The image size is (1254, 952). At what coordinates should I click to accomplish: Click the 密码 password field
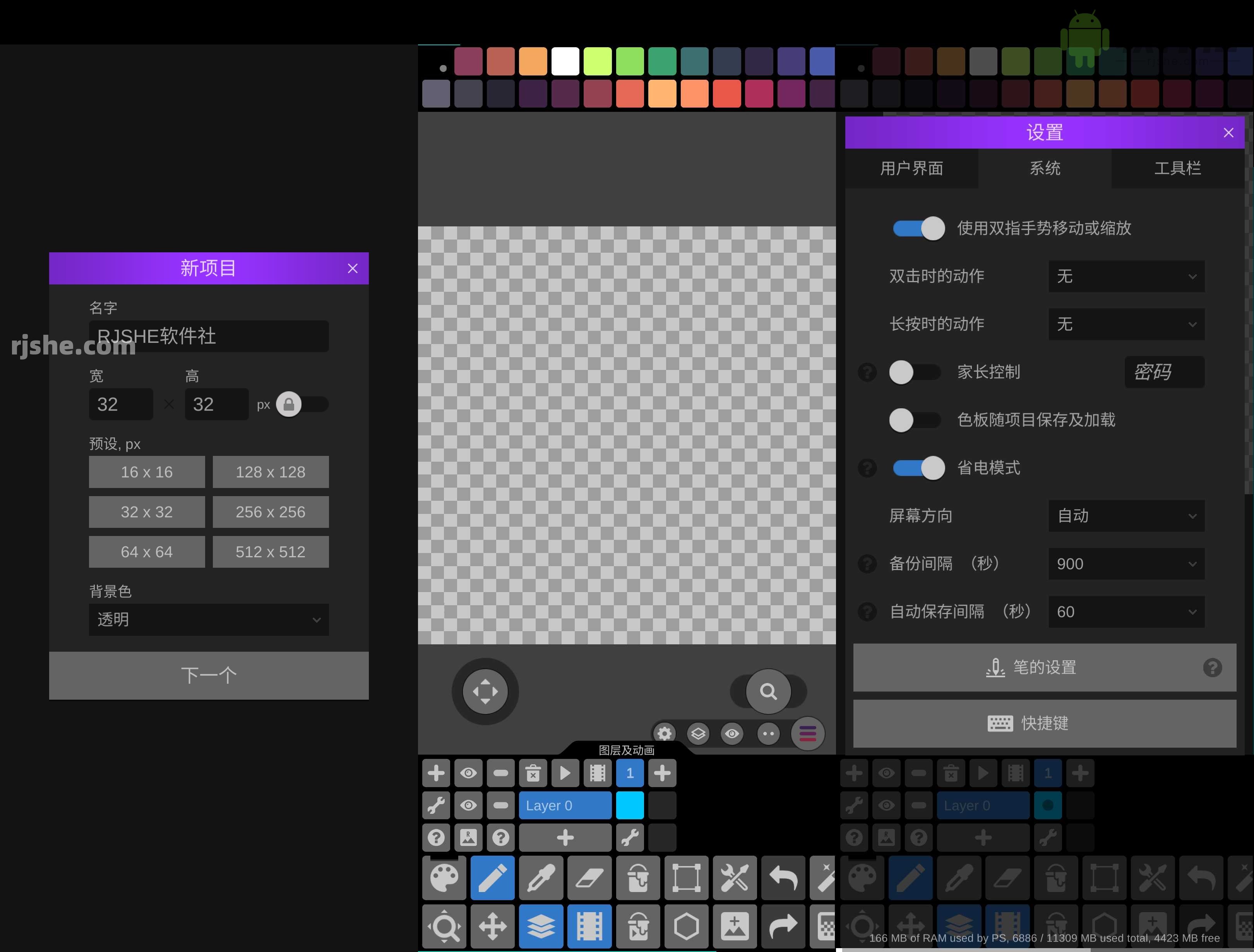tap(1165, 372)
